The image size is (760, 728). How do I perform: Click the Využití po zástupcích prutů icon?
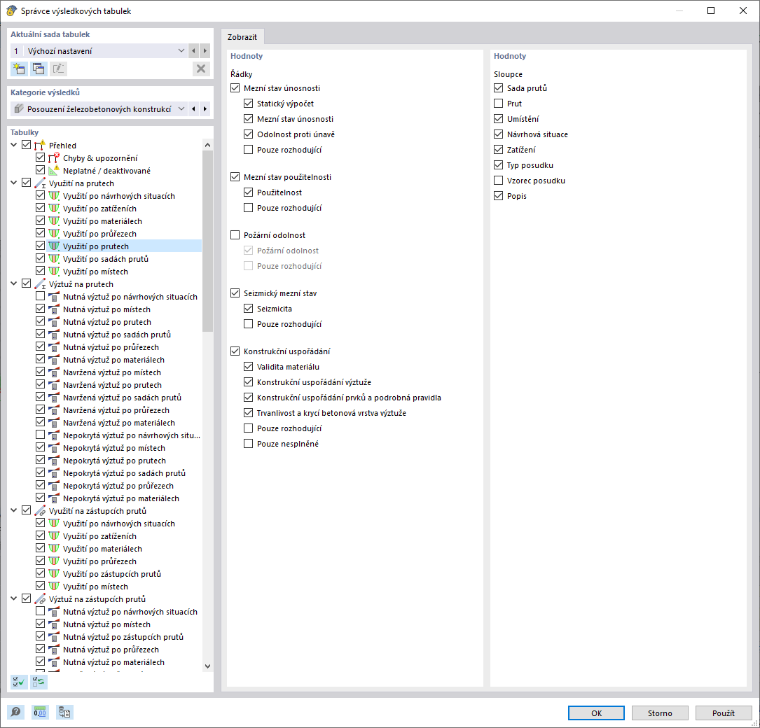(x=54, y=573)
